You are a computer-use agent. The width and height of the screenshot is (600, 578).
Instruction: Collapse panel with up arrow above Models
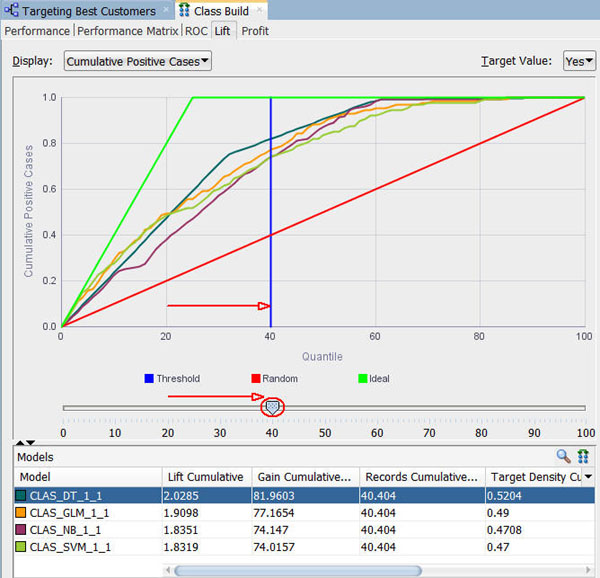[x=20, y=443]
